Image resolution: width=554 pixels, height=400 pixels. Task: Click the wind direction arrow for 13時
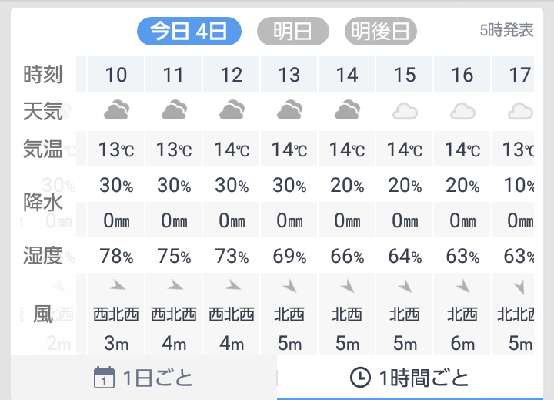290,286
